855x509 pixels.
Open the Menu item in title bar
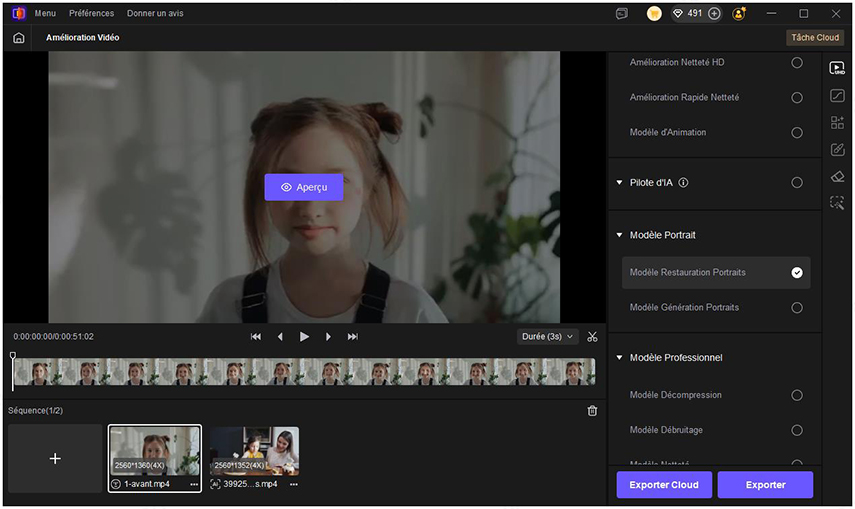click(45, 14)
